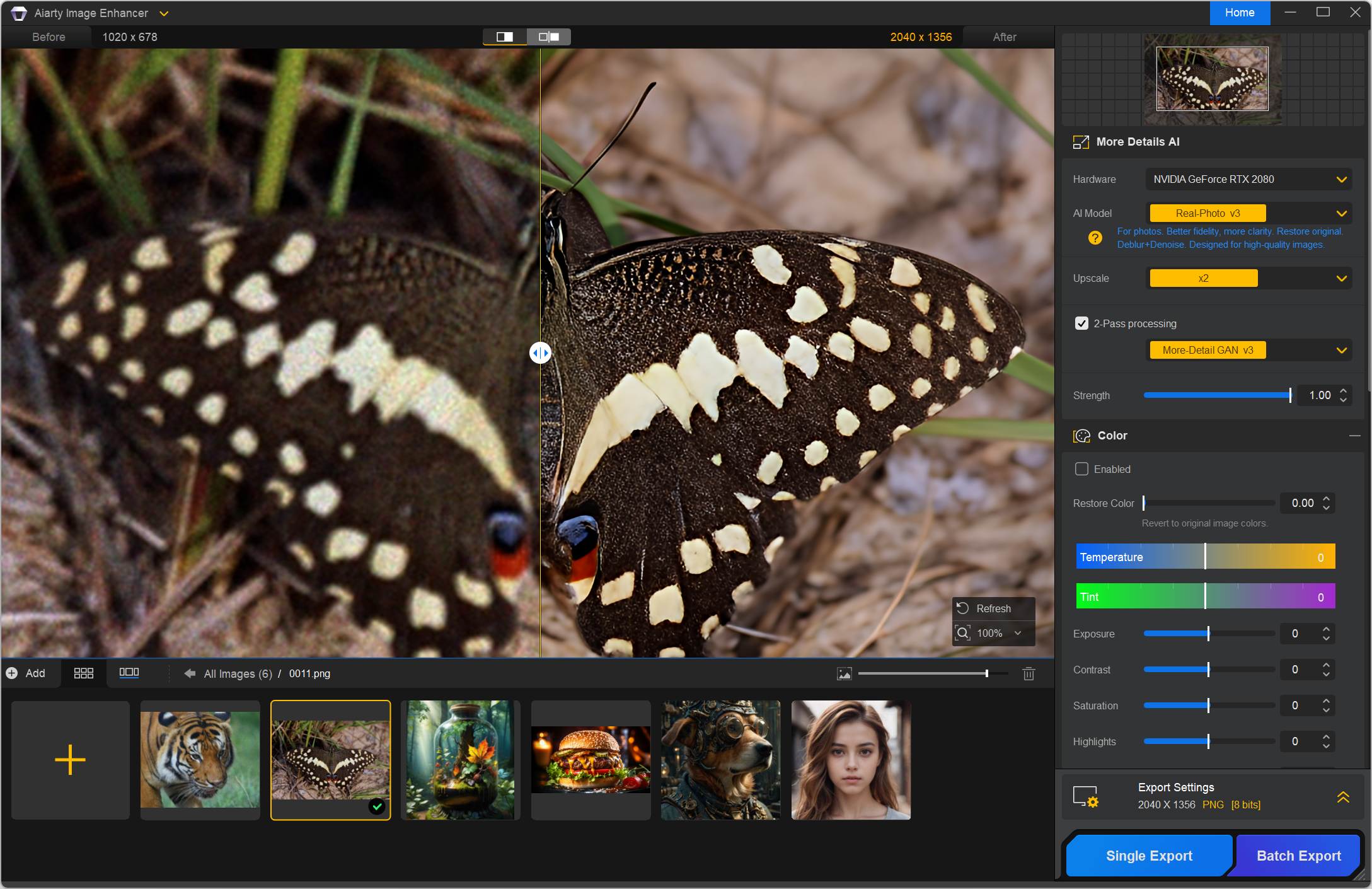Click the Temperature color slider
The width and height of the screenshot is (1372, 889).
(1204, 557)
